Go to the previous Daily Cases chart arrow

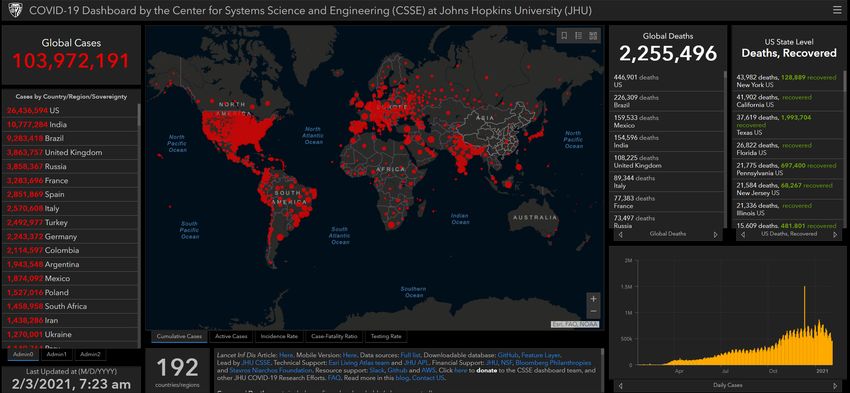[620, 386]
